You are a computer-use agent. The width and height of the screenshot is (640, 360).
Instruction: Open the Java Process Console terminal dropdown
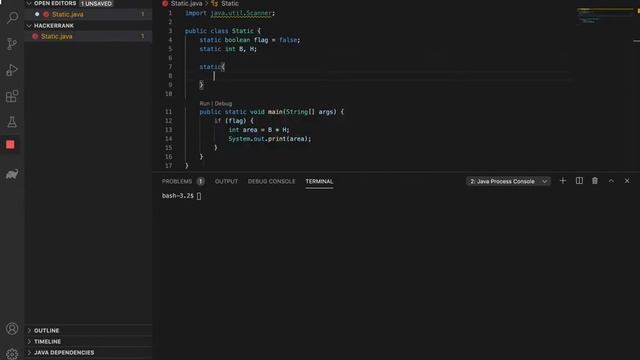pos(508,181)
